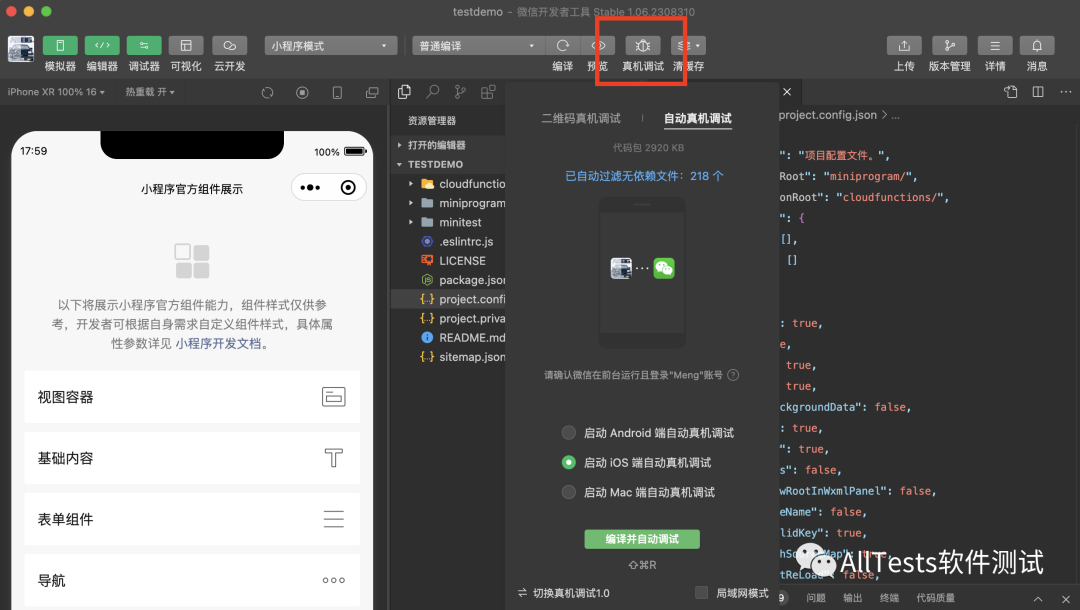Click the phone device icon above simulator
1080x610 pixels.
(x=338, y=92)
